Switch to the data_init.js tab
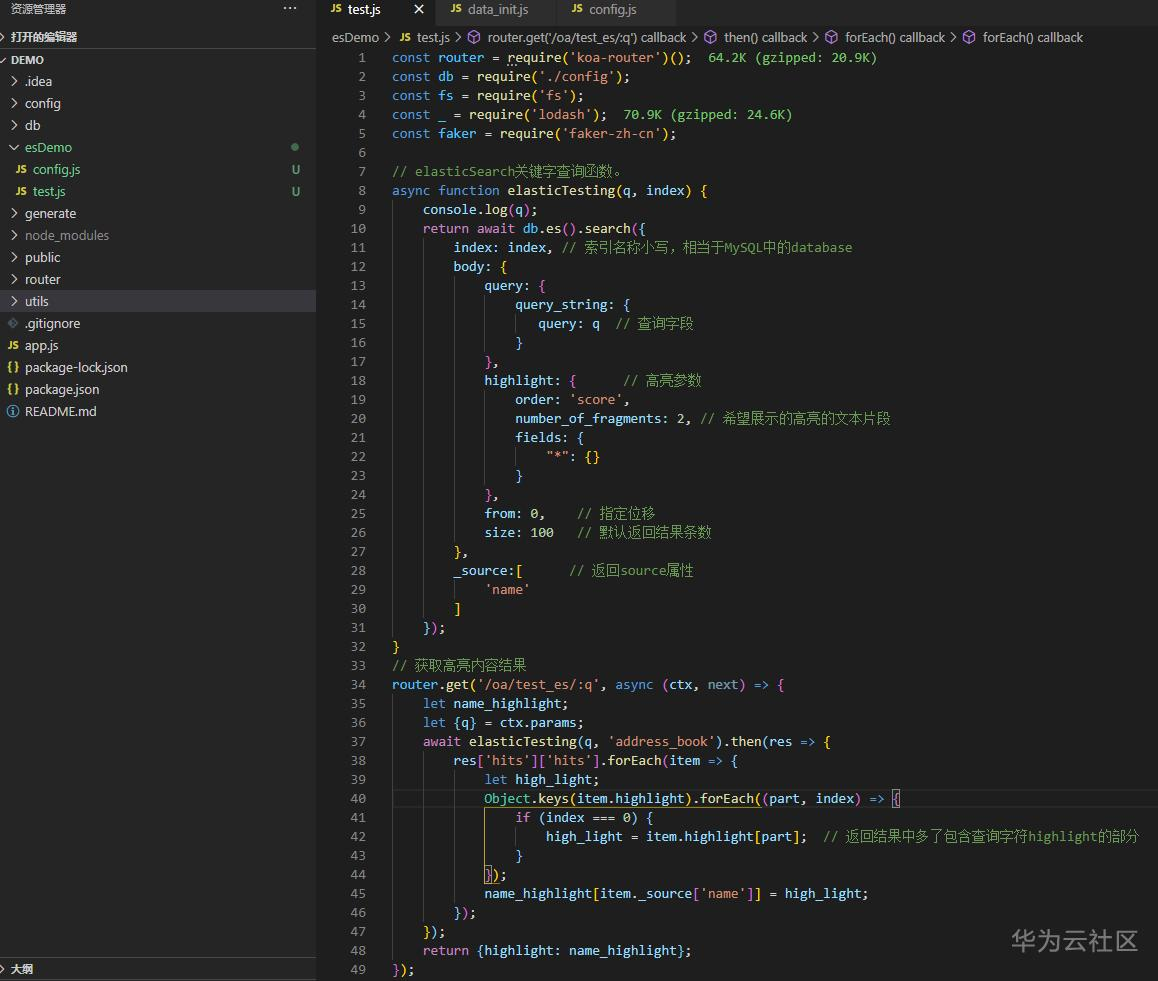The height and width of the screenshot is (981, 1158). click(497, 10)
